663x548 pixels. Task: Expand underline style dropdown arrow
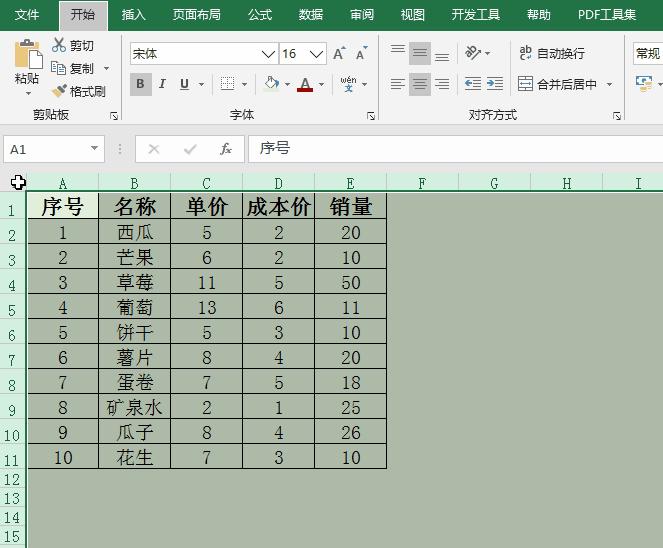[201, 84]
